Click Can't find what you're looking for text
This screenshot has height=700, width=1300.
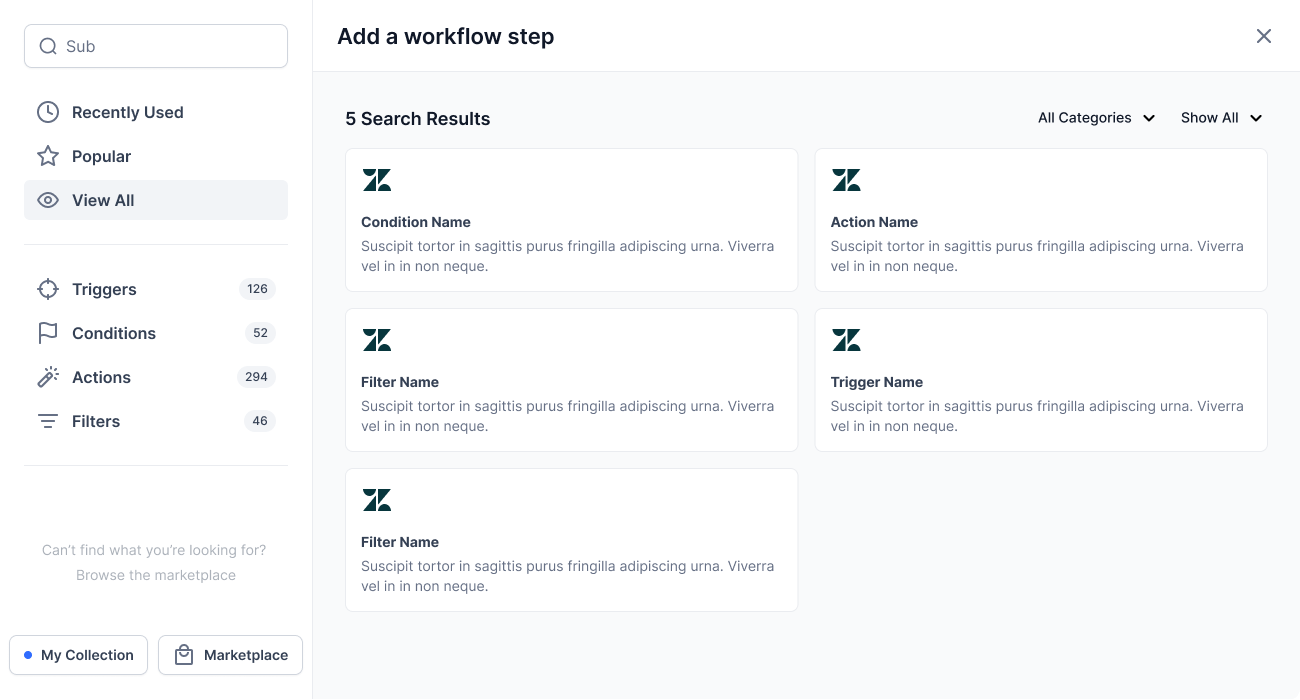(154, 550)
